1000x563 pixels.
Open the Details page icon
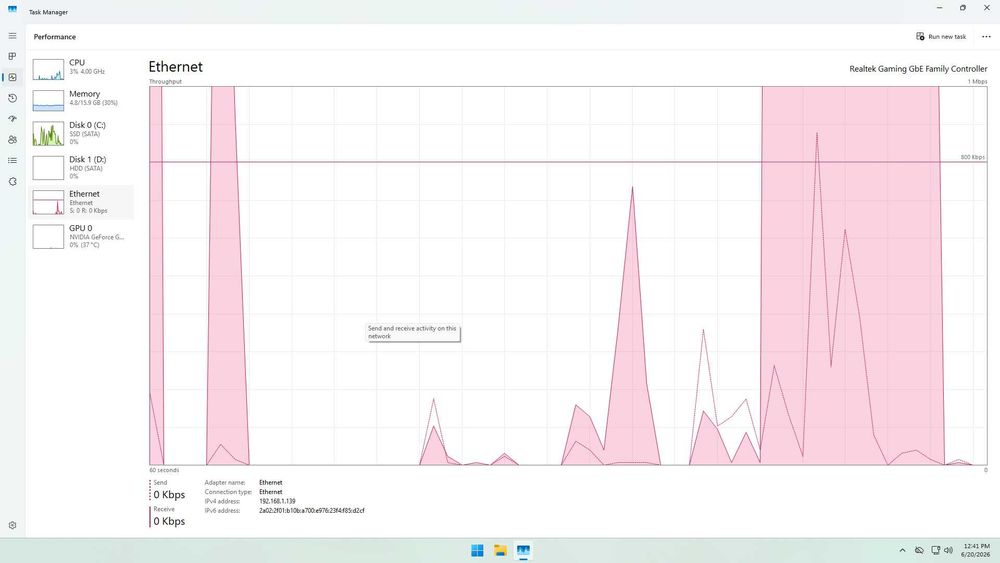[x=12, y=161]
